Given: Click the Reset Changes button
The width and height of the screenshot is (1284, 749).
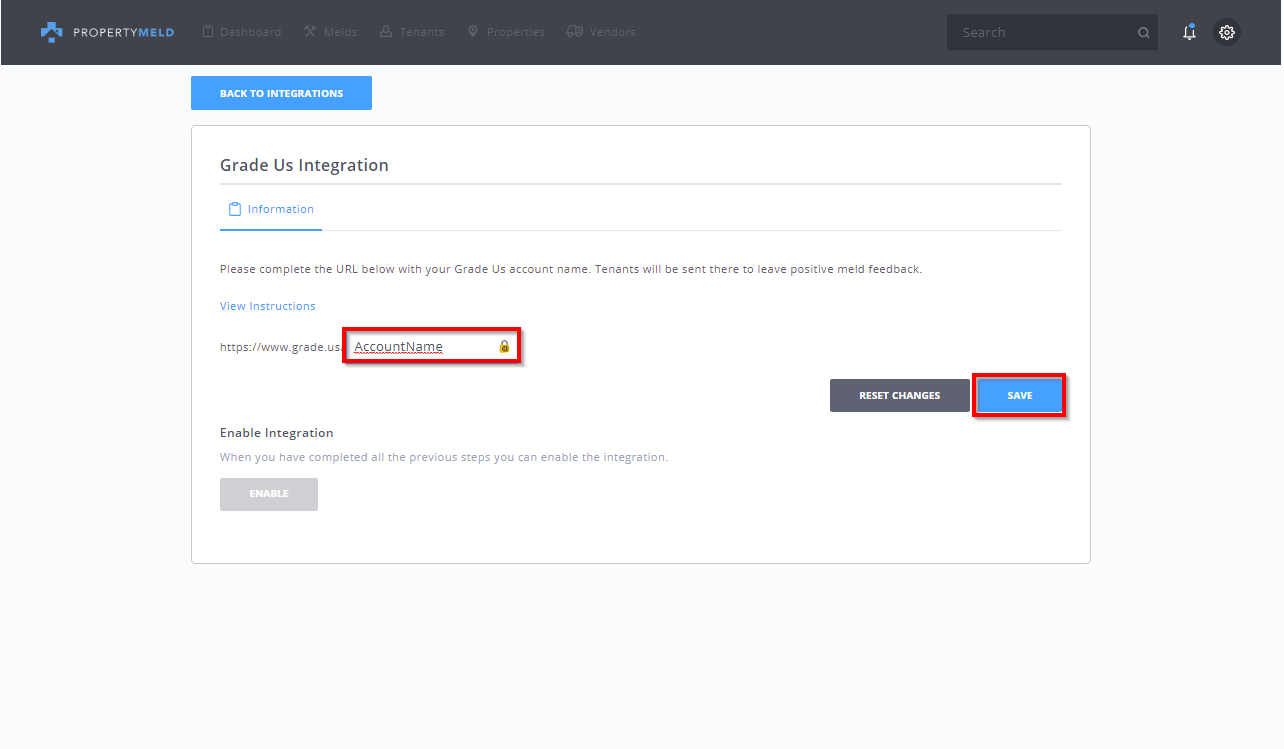Looking at the screenshot, I should (x=899, y=395).
